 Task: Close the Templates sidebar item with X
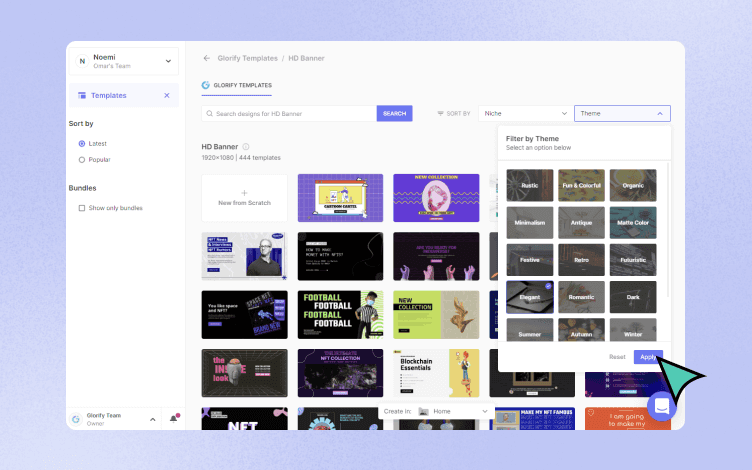click(x=167, y=95)
